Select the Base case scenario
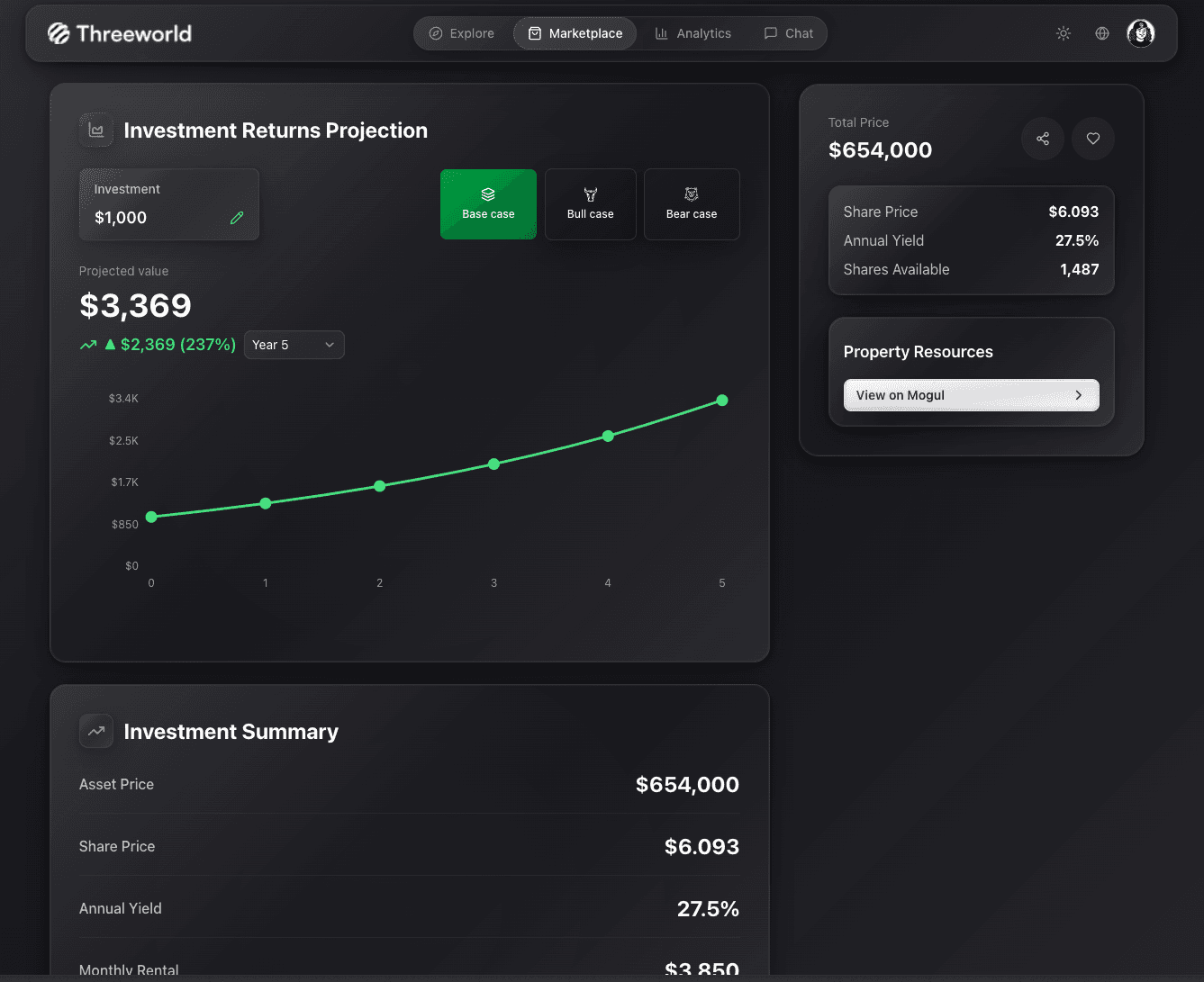Image resolution: width=1204 pixels, height=982 pixels. pos(488,204)
